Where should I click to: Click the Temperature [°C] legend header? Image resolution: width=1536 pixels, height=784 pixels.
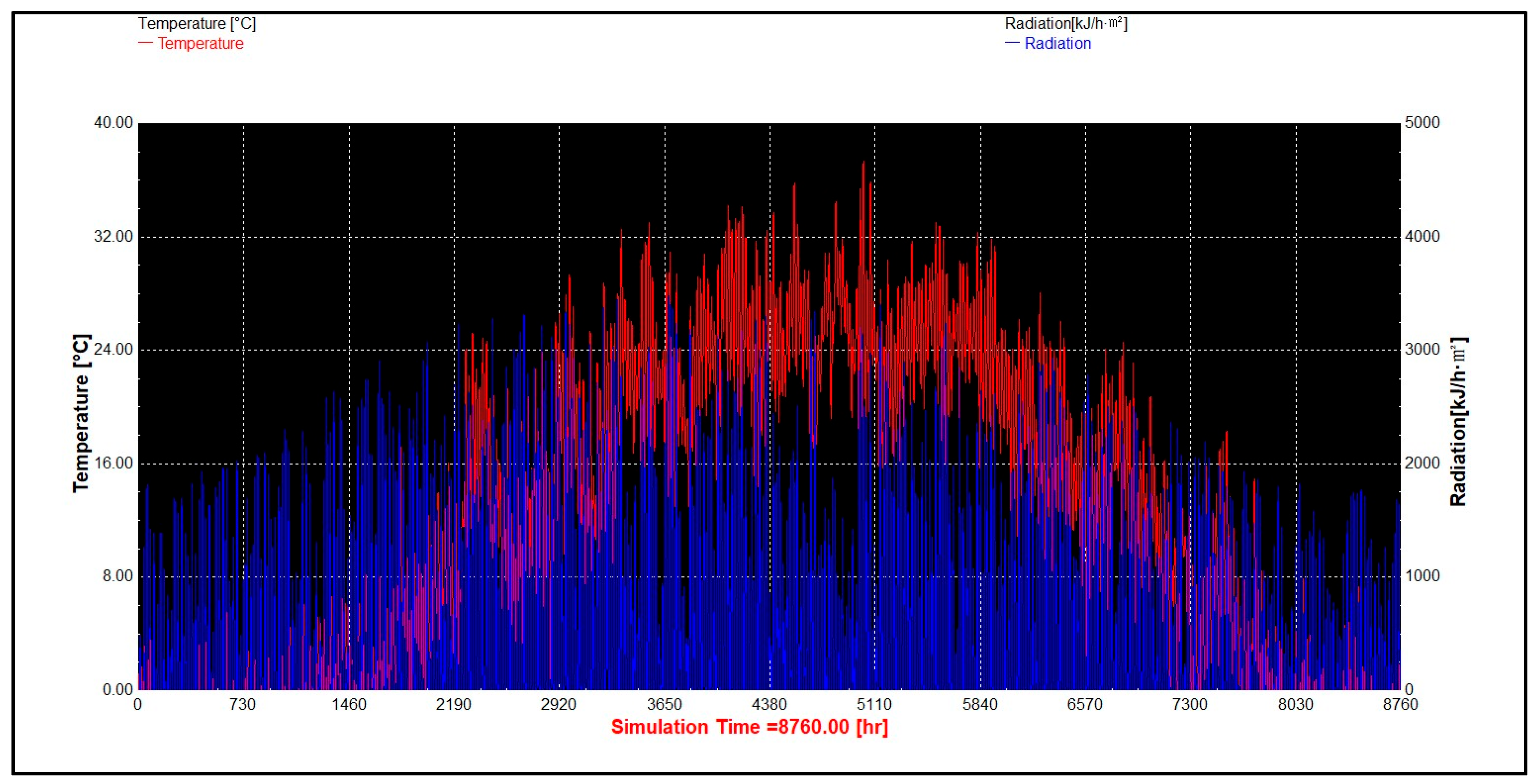197,24
